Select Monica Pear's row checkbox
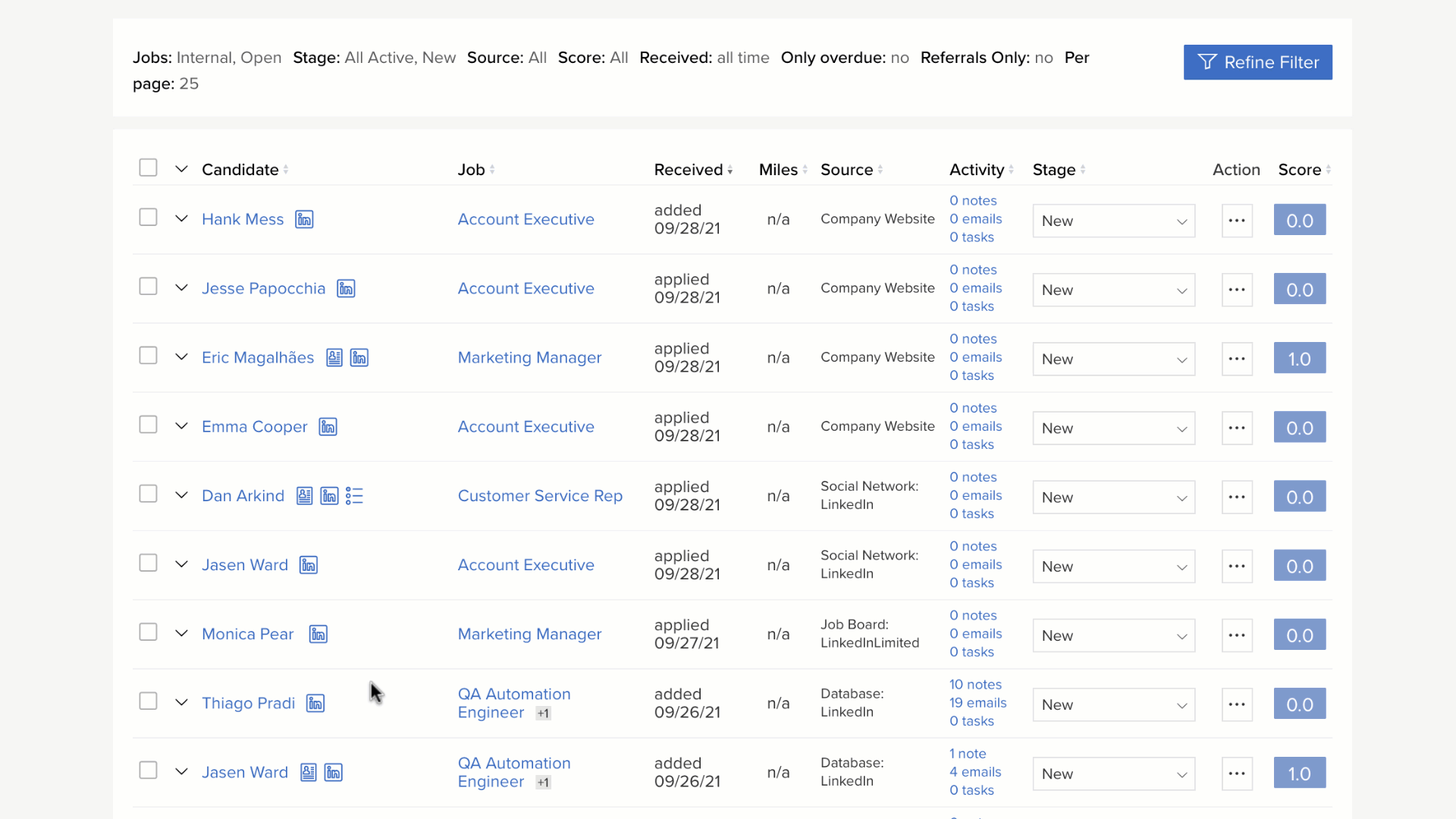Screen dimensions: 1456x819 click(148, 632)
